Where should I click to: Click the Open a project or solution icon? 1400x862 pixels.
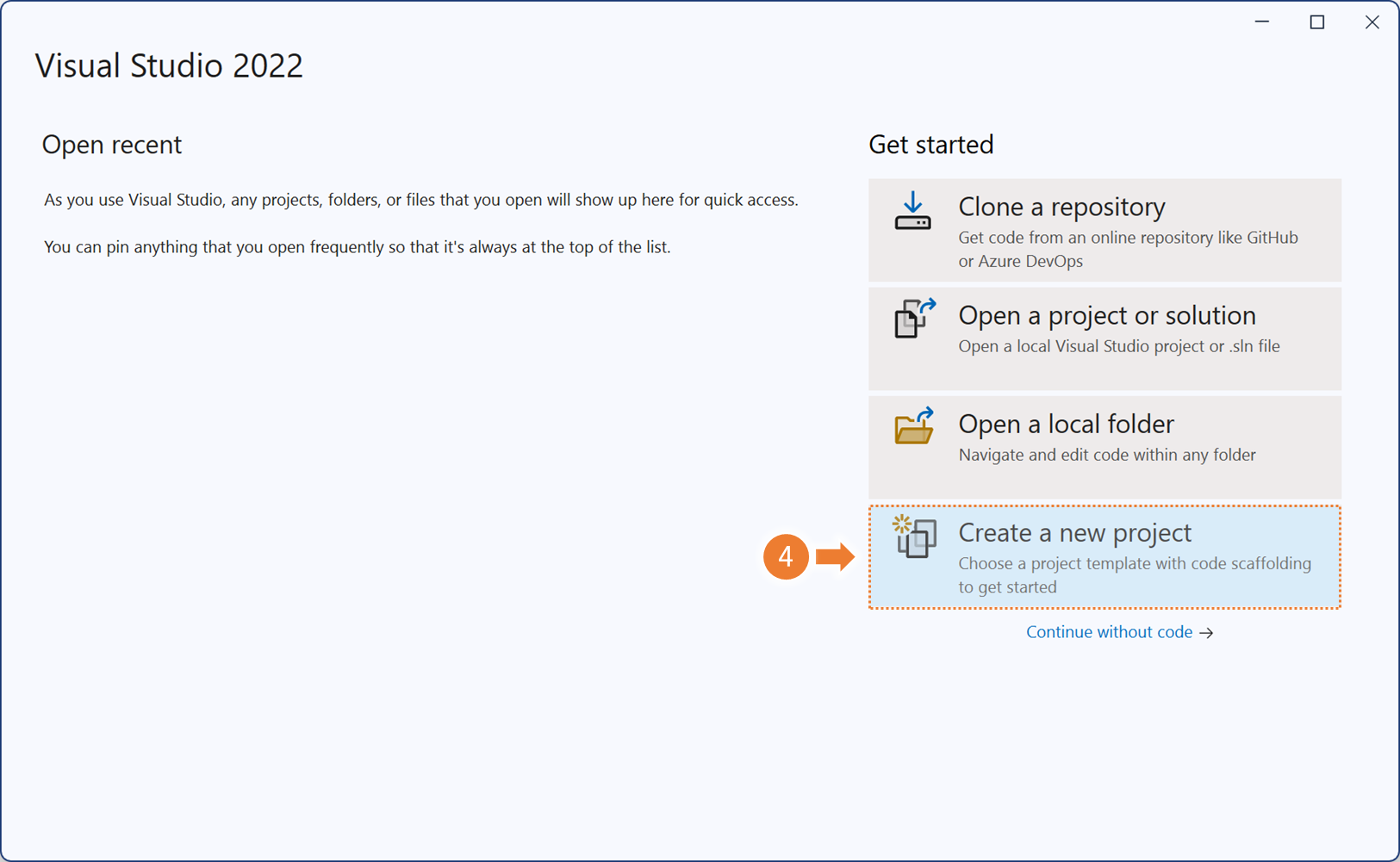[x=914, y=319]
